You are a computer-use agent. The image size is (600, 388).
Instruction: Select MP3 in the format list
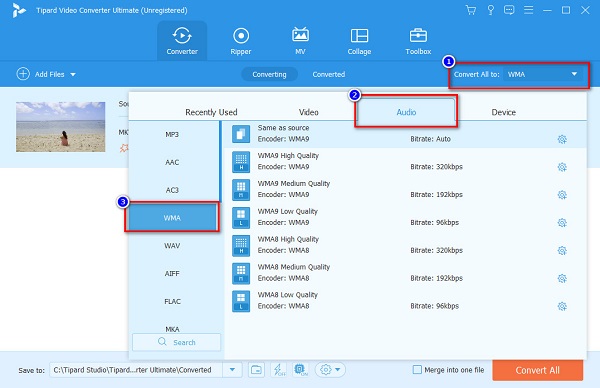click(172, 134)
